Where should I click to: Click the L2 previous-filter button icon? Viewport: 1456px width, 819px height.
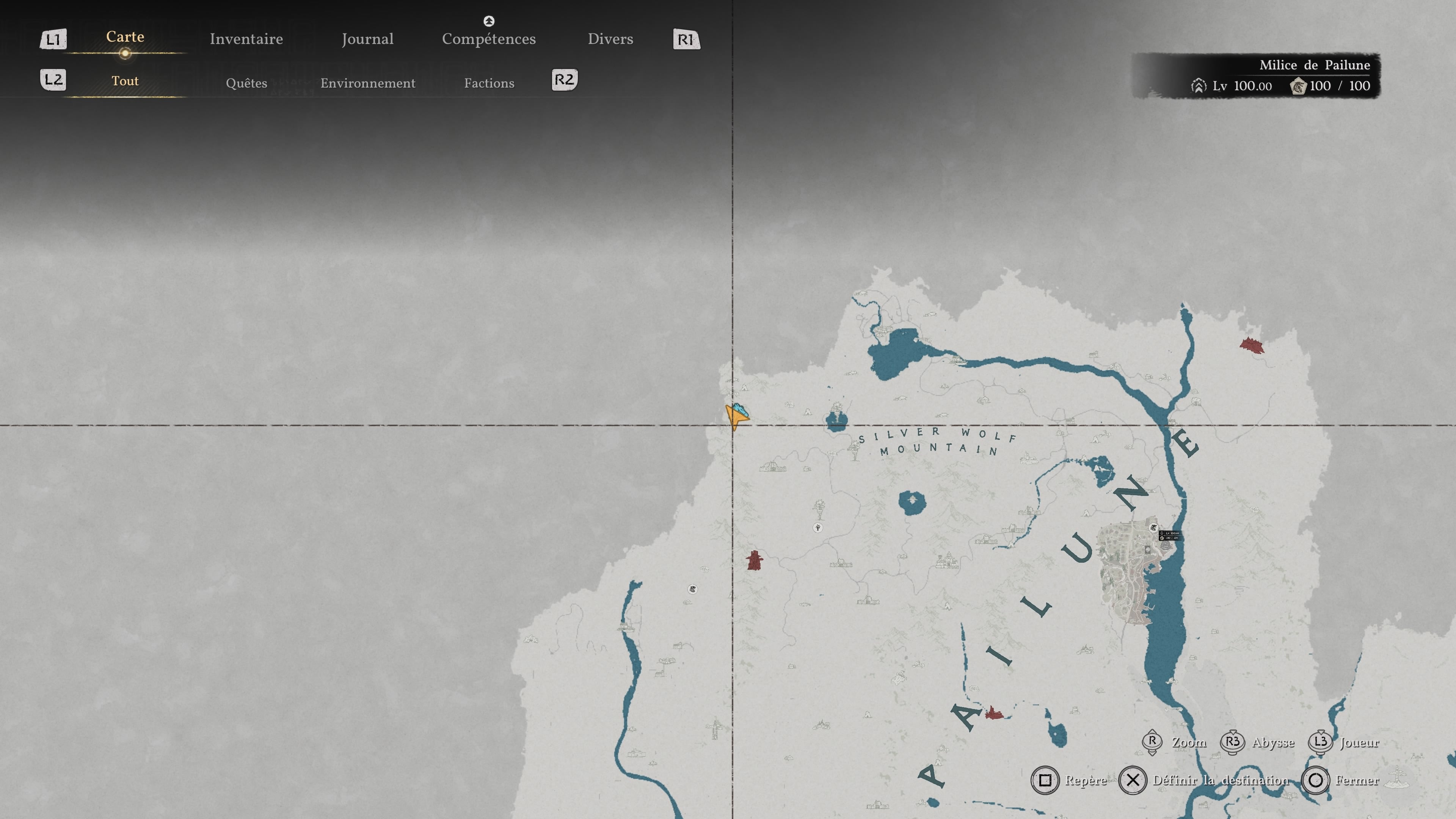coord(54,80)
